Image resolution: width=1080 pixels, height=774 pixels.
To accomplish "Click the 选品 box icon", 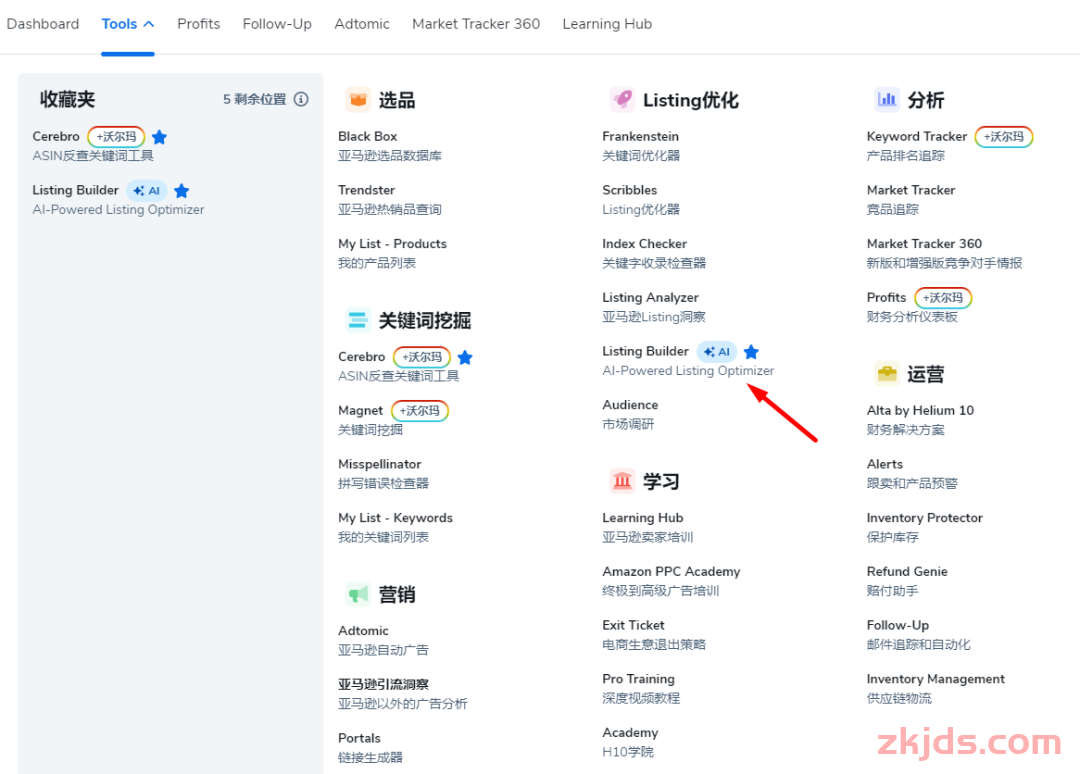I will [x=357, y=100].
